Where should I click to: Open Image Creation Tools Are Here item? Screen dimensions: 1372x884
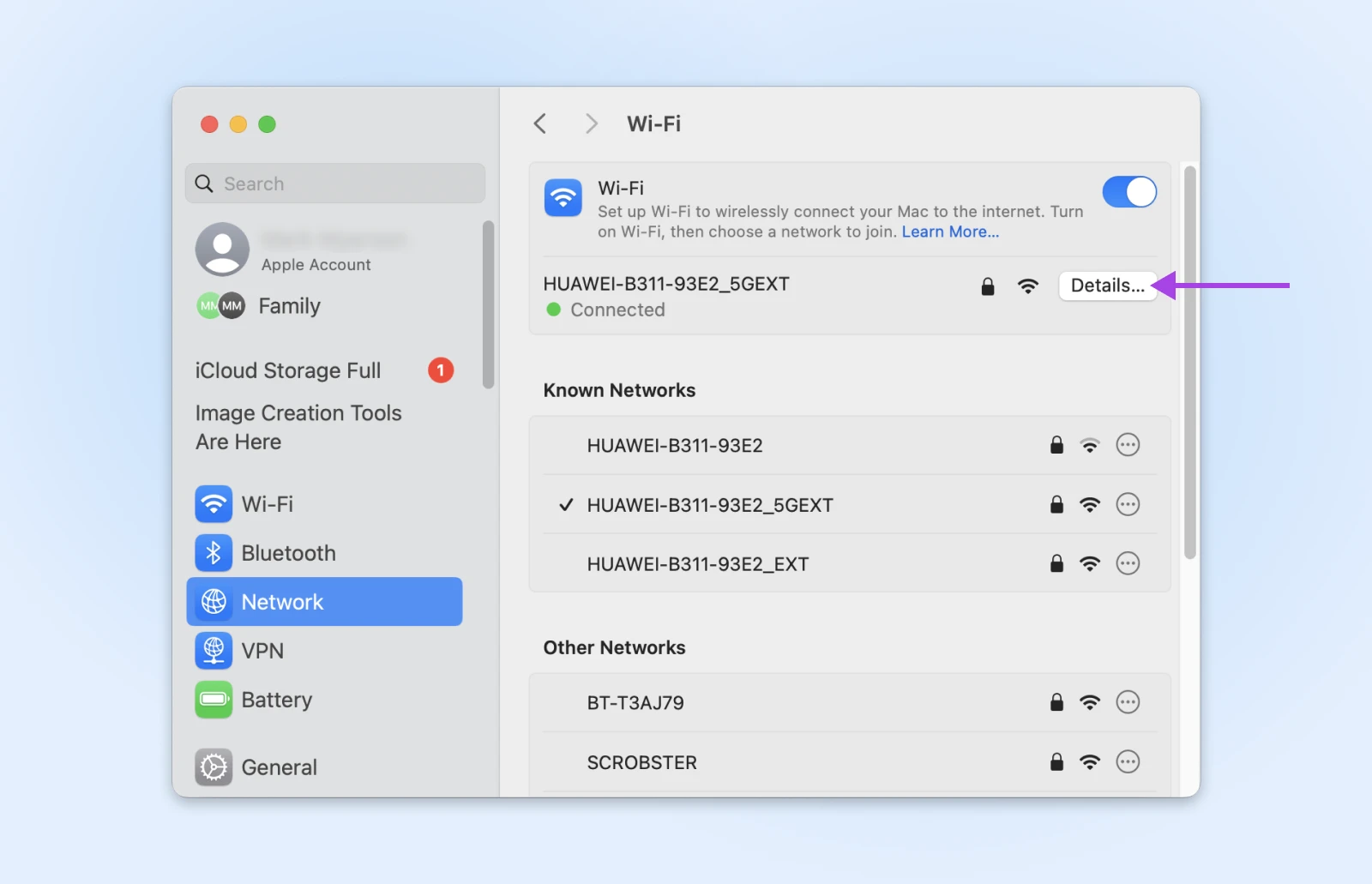click(x=298, y=427)
